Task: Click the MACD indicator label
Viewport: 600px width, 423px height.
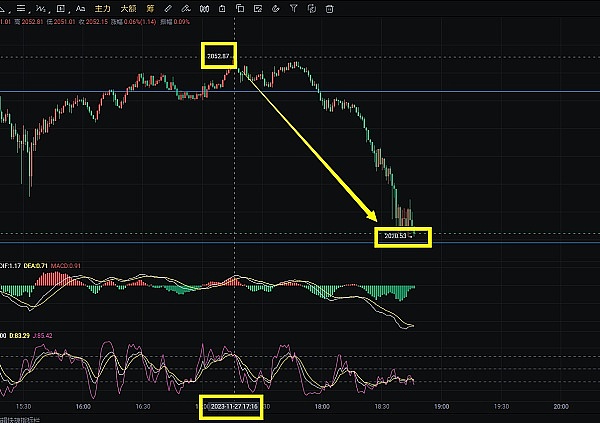Action: 68,265
